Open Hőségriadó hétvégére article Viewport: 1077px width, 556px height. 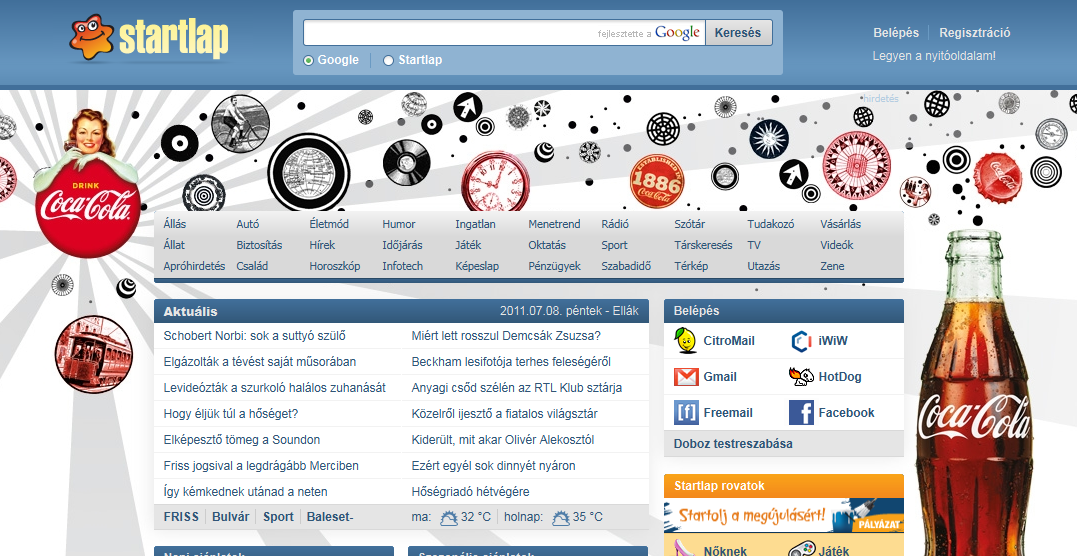point(471,491)
